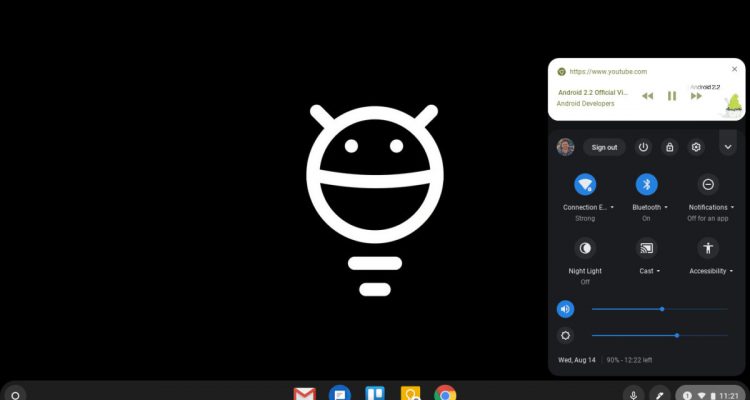
Task: Click the Sign out button
Action: tap(604, 147)
